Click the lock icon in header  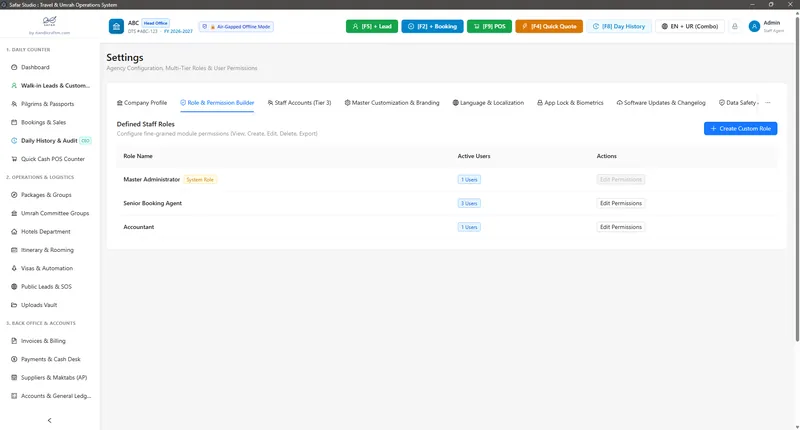[x=735, y=27]
